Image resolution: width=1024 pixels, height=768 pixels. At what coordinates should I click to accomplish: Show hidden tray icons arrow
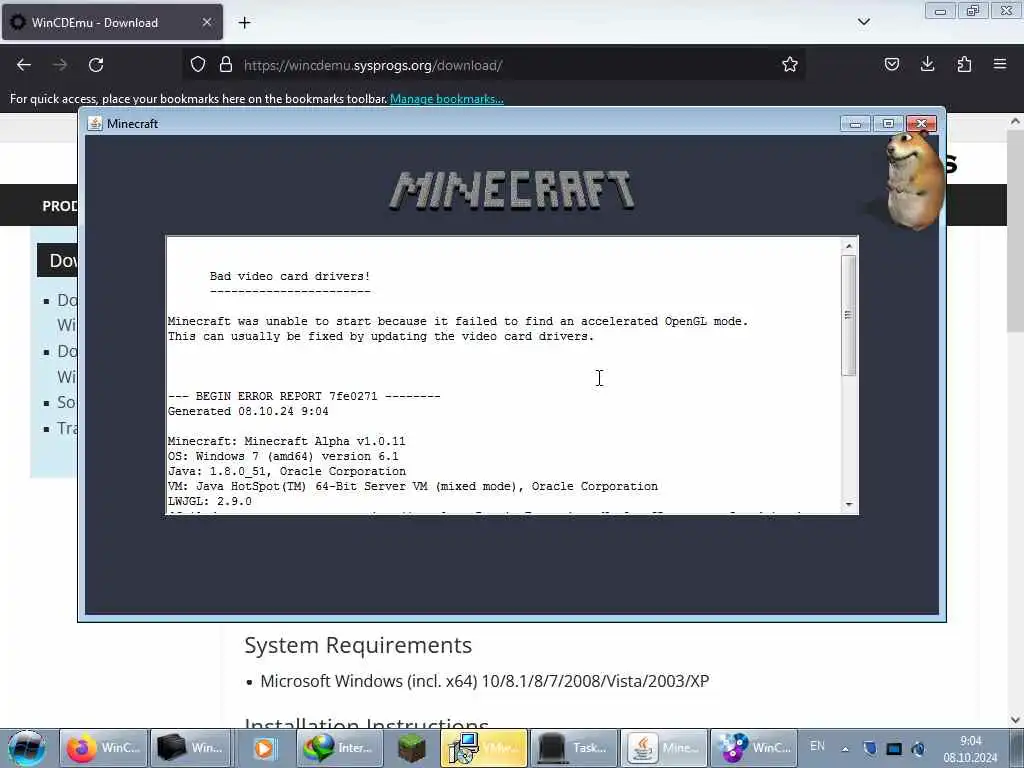(x=845, y=748)
